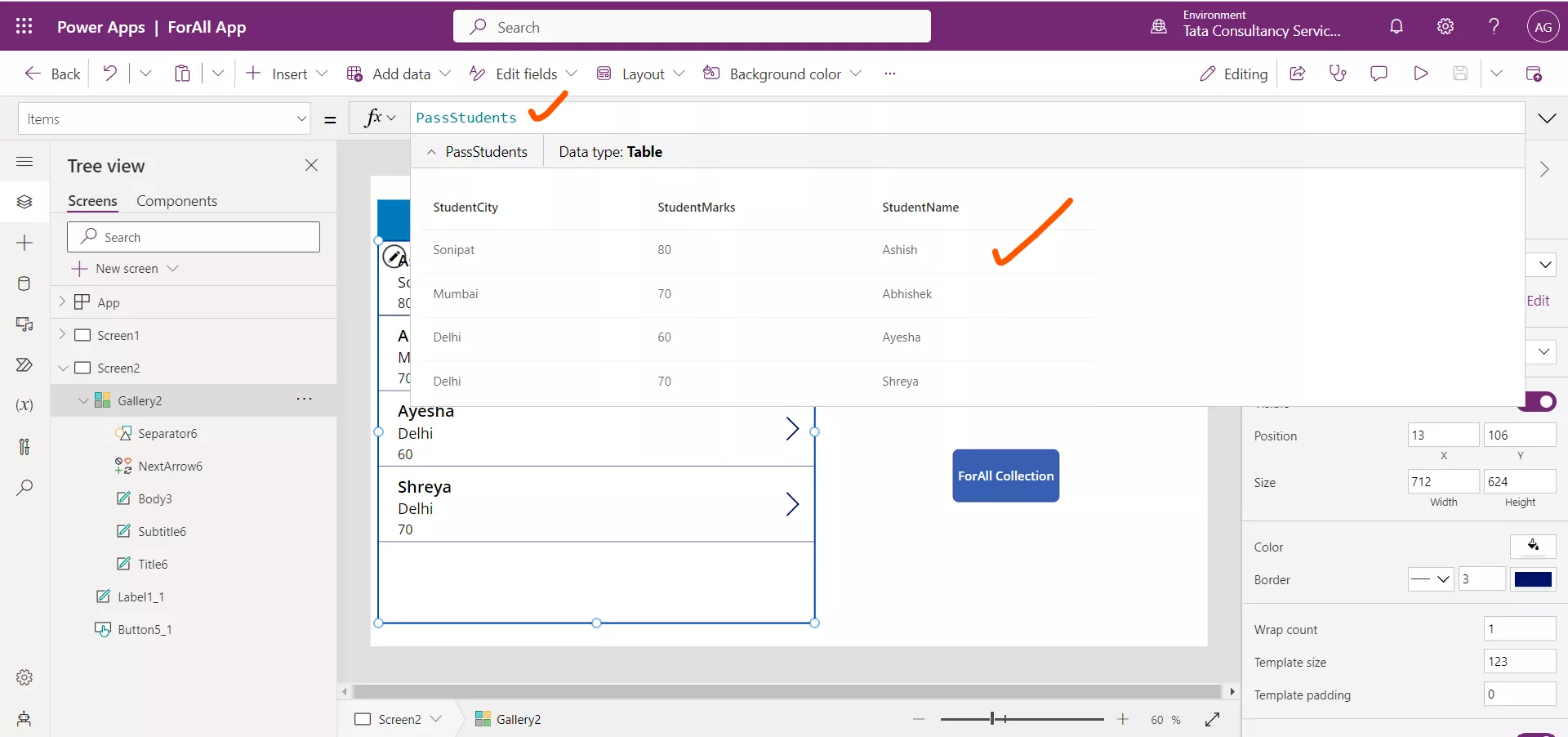Expand the Screen1 tree node
1568x737 pixels.
point(62,334)
